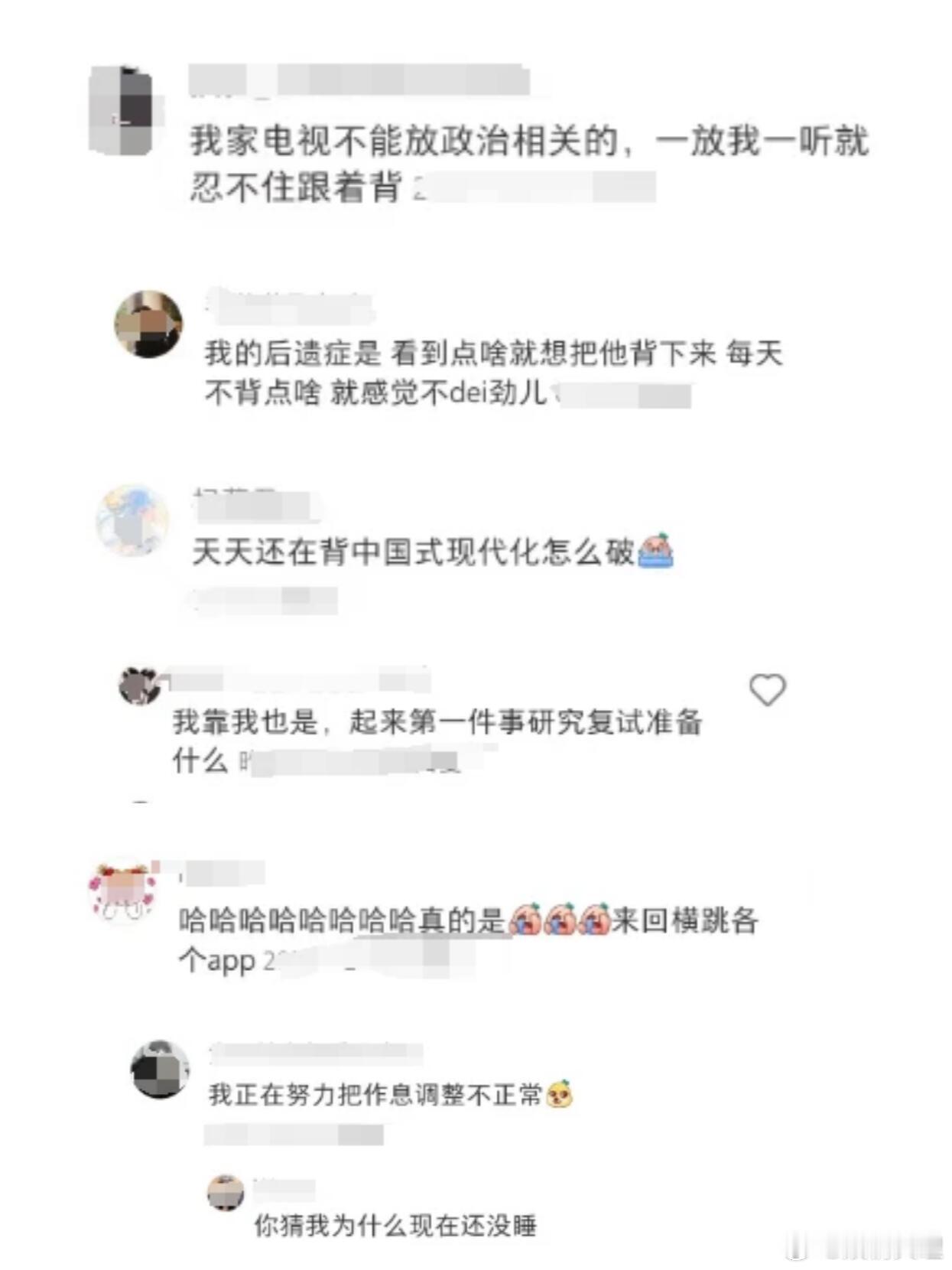Like the comment about 研究复试准备 with the heart
This screenshot has height=1270, width=952.
(x=767, y=689)
